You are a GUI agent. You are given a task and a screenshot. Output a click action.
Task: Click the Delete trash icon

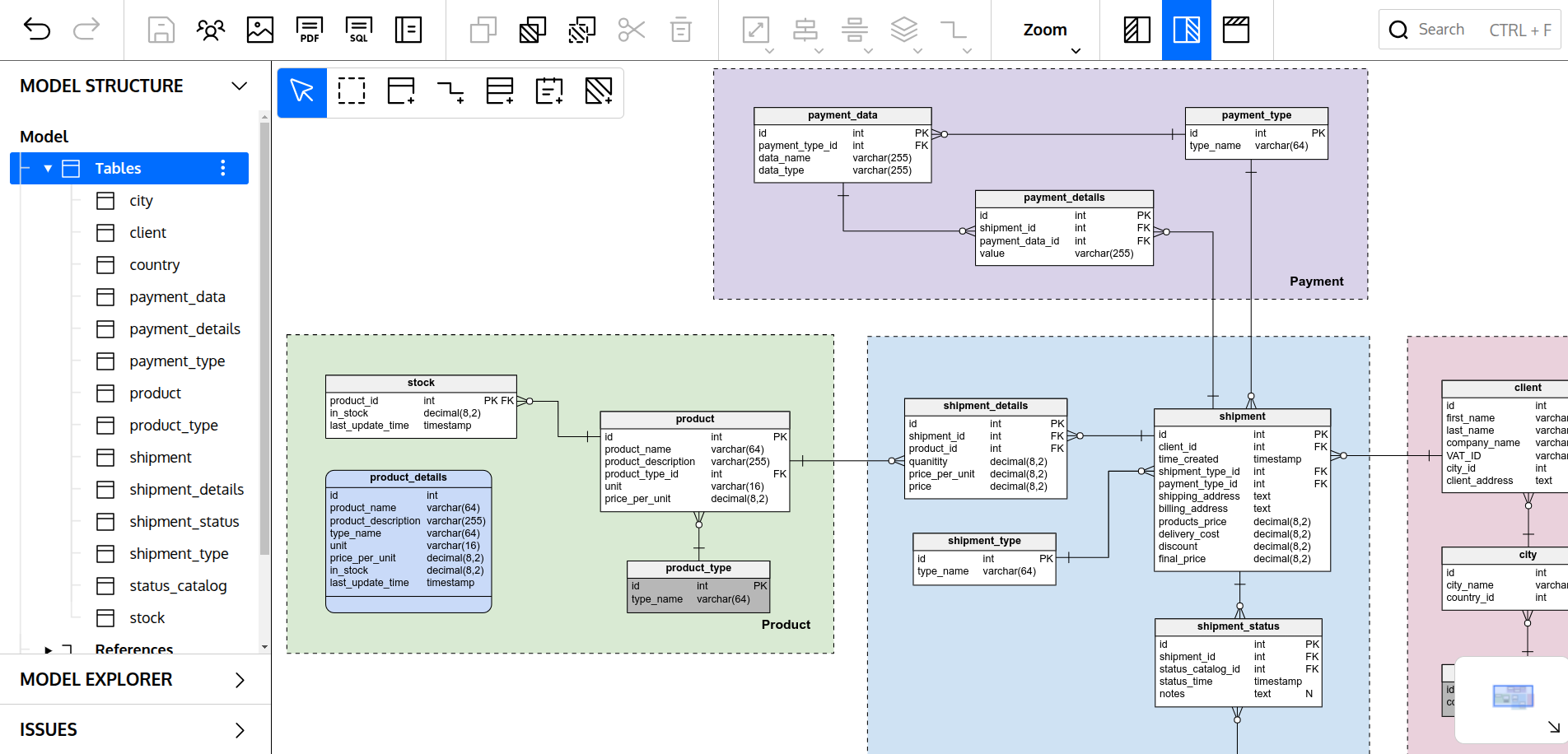click(x=681, y=30)
